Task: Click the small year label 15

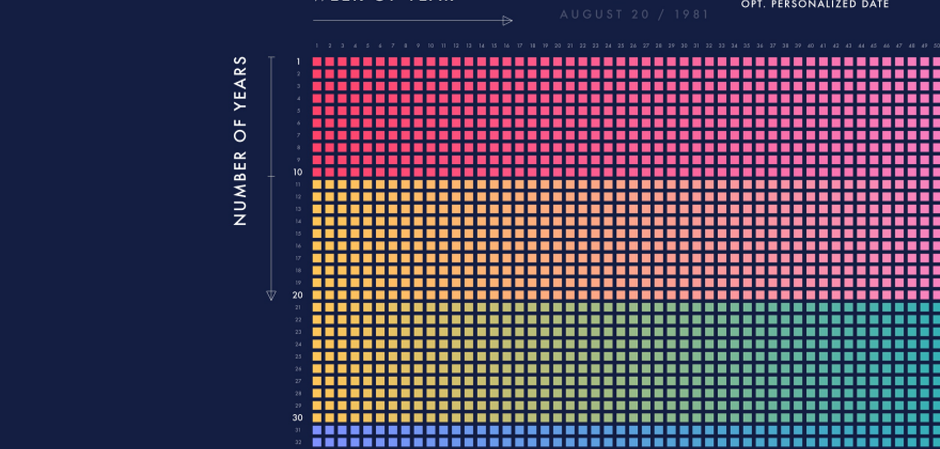Action: point(298,234)
